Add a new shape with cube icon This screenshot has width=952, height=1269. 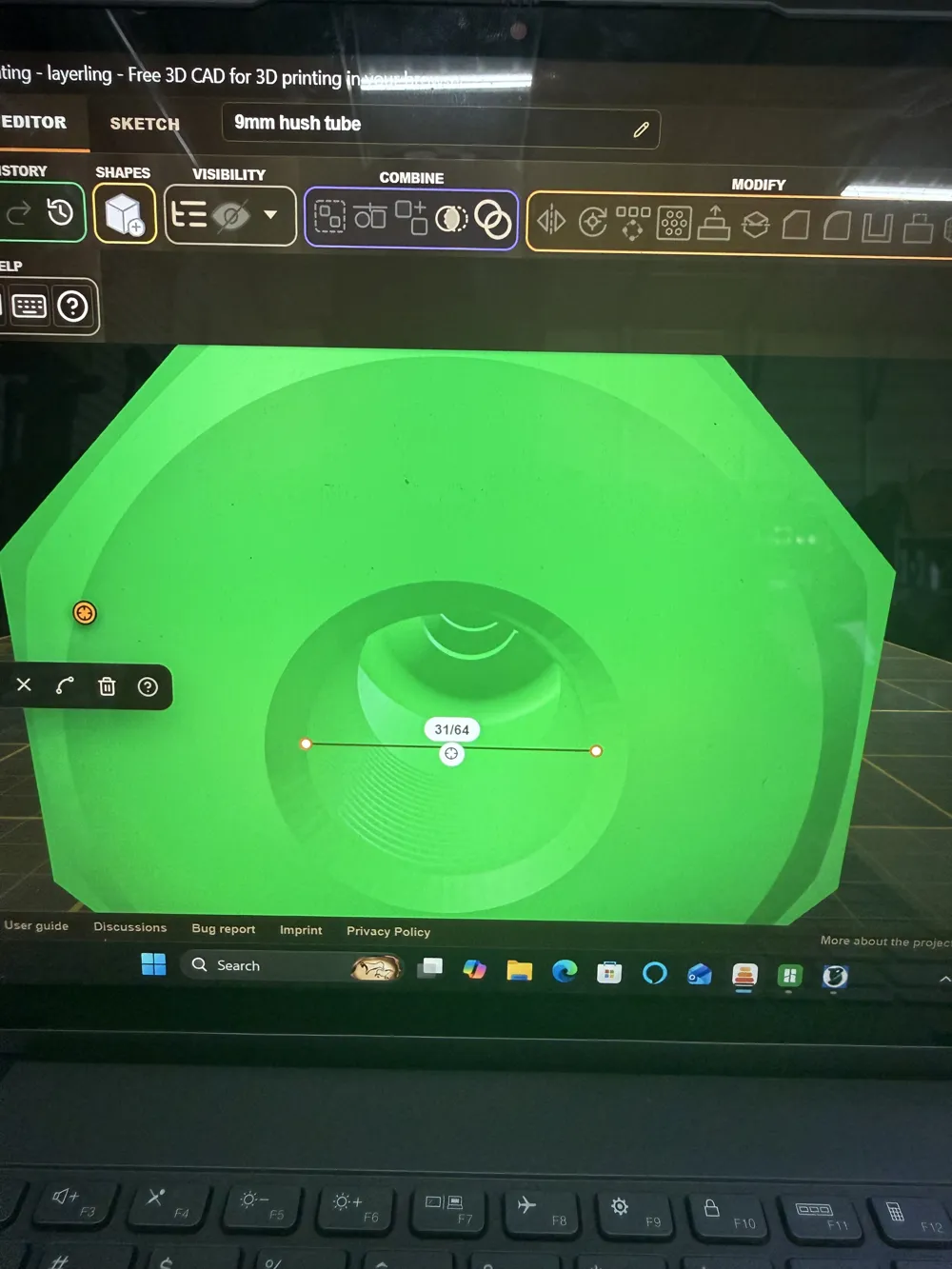(125, 214)
